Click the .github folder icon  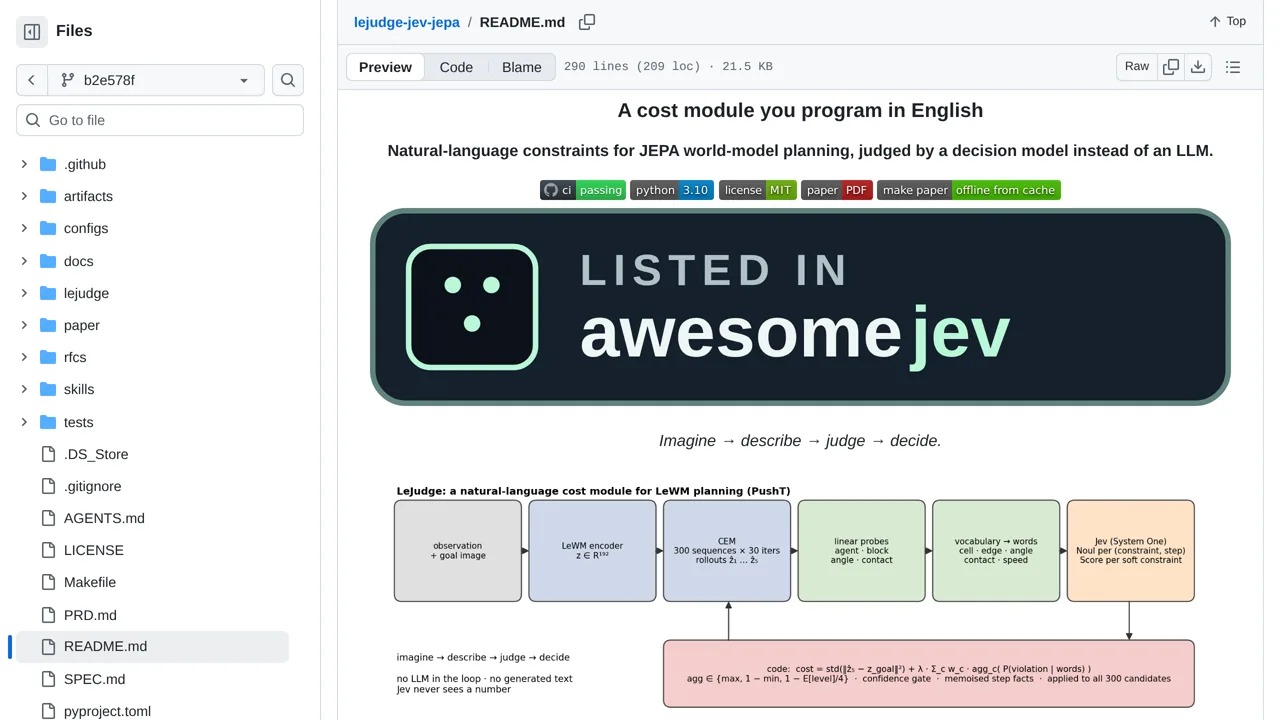point(48,164)
